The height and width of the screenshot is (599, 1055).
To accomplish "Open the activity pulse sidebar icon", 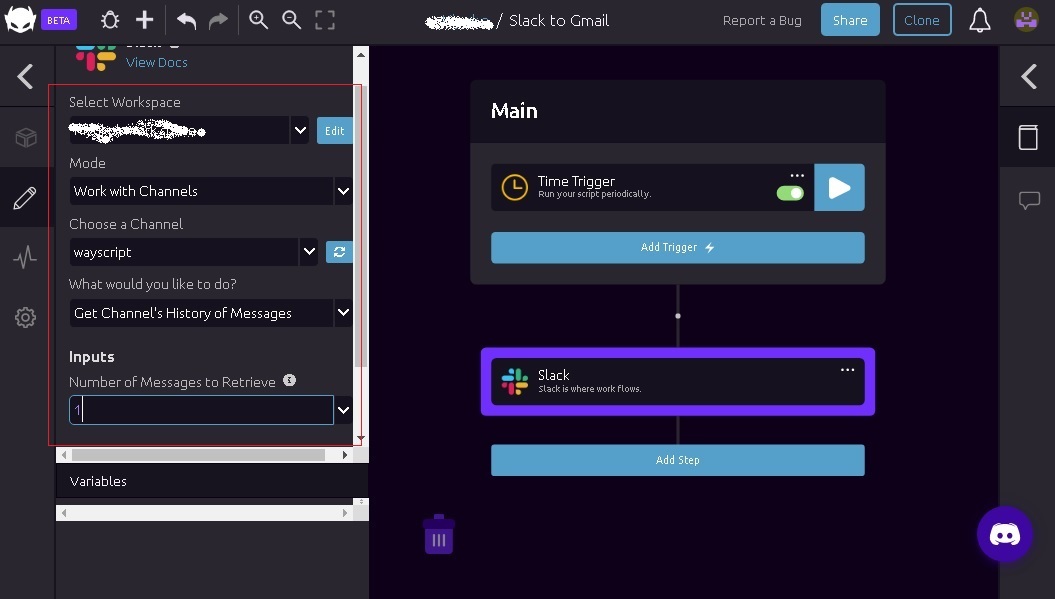I will click(x=25, y=257).
